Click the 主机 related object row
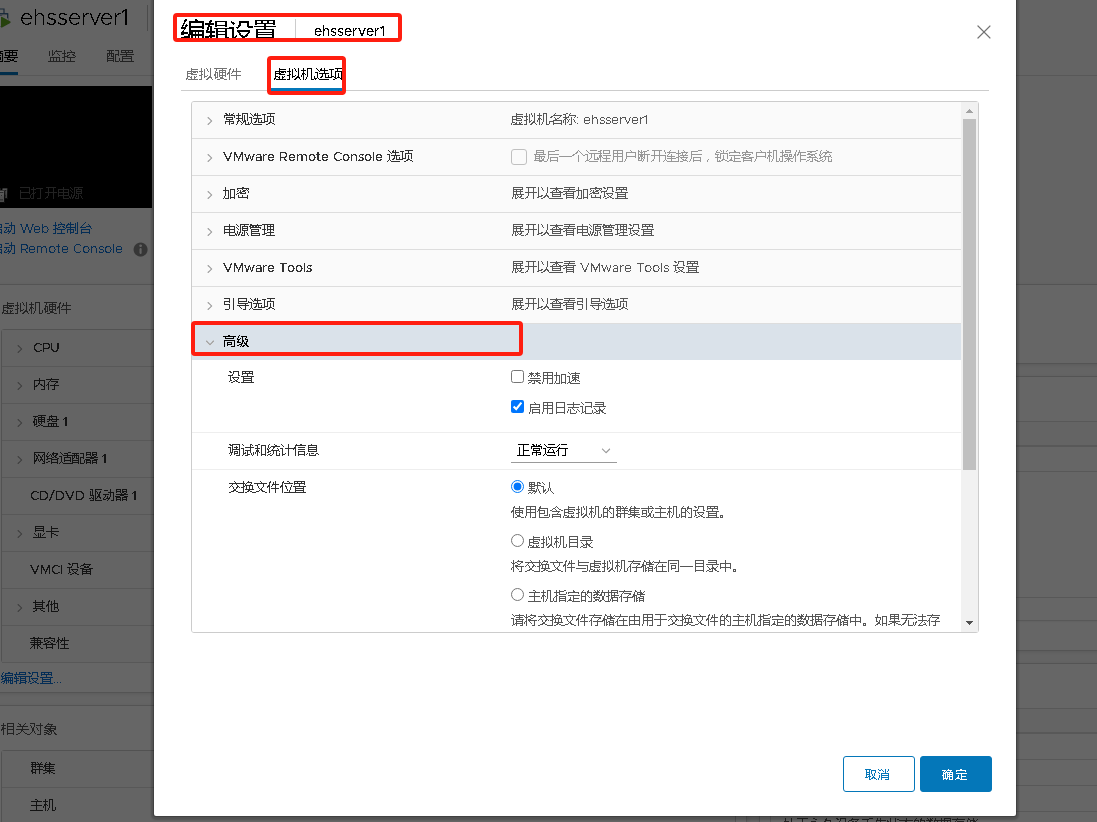 coord(78,805)
